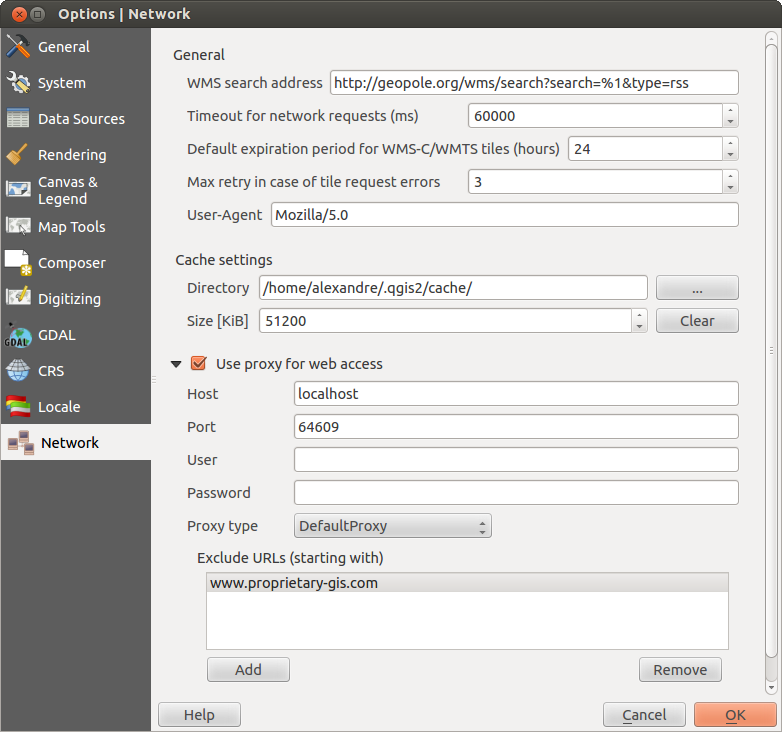Click the General wrench icon in sidebar
Viewport: 782px width, 732px height.
point(18,47)
